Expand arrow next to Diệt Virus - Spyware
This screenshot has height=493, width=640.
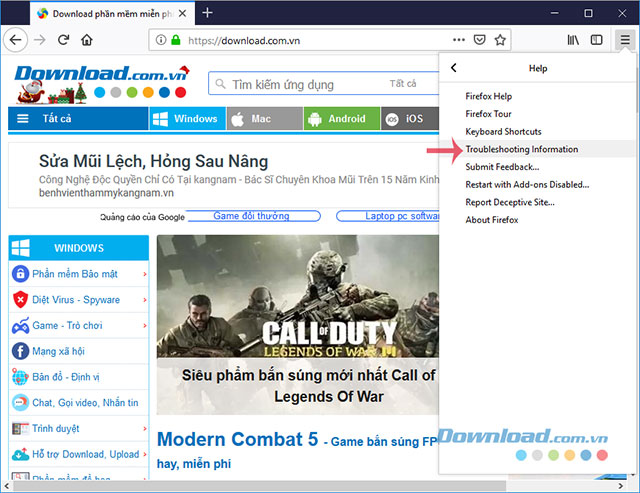(144, 300)
